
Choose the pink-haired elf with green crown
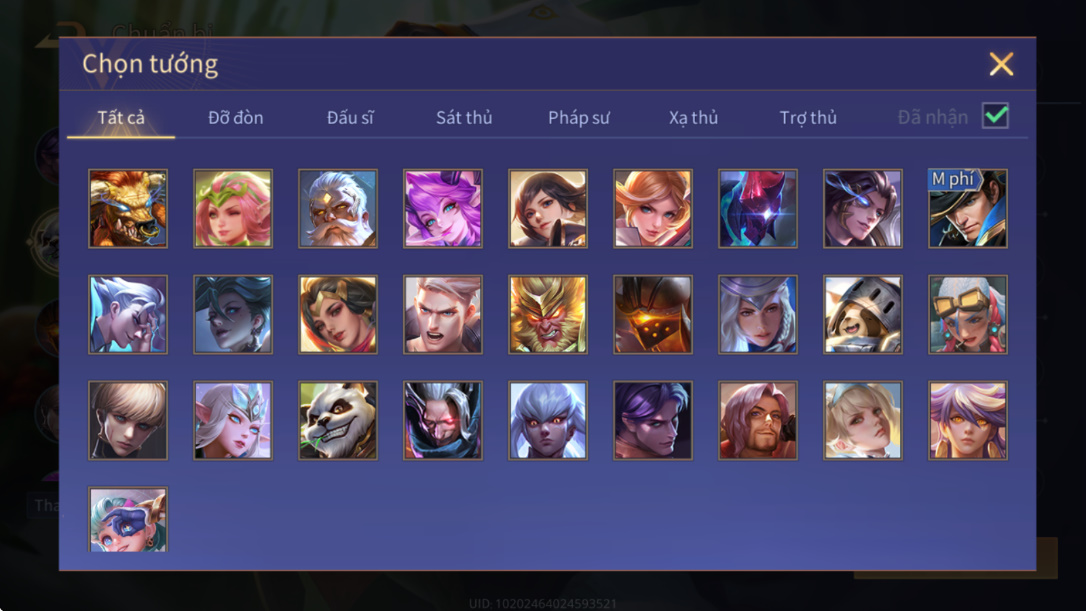tap(233, 209)
